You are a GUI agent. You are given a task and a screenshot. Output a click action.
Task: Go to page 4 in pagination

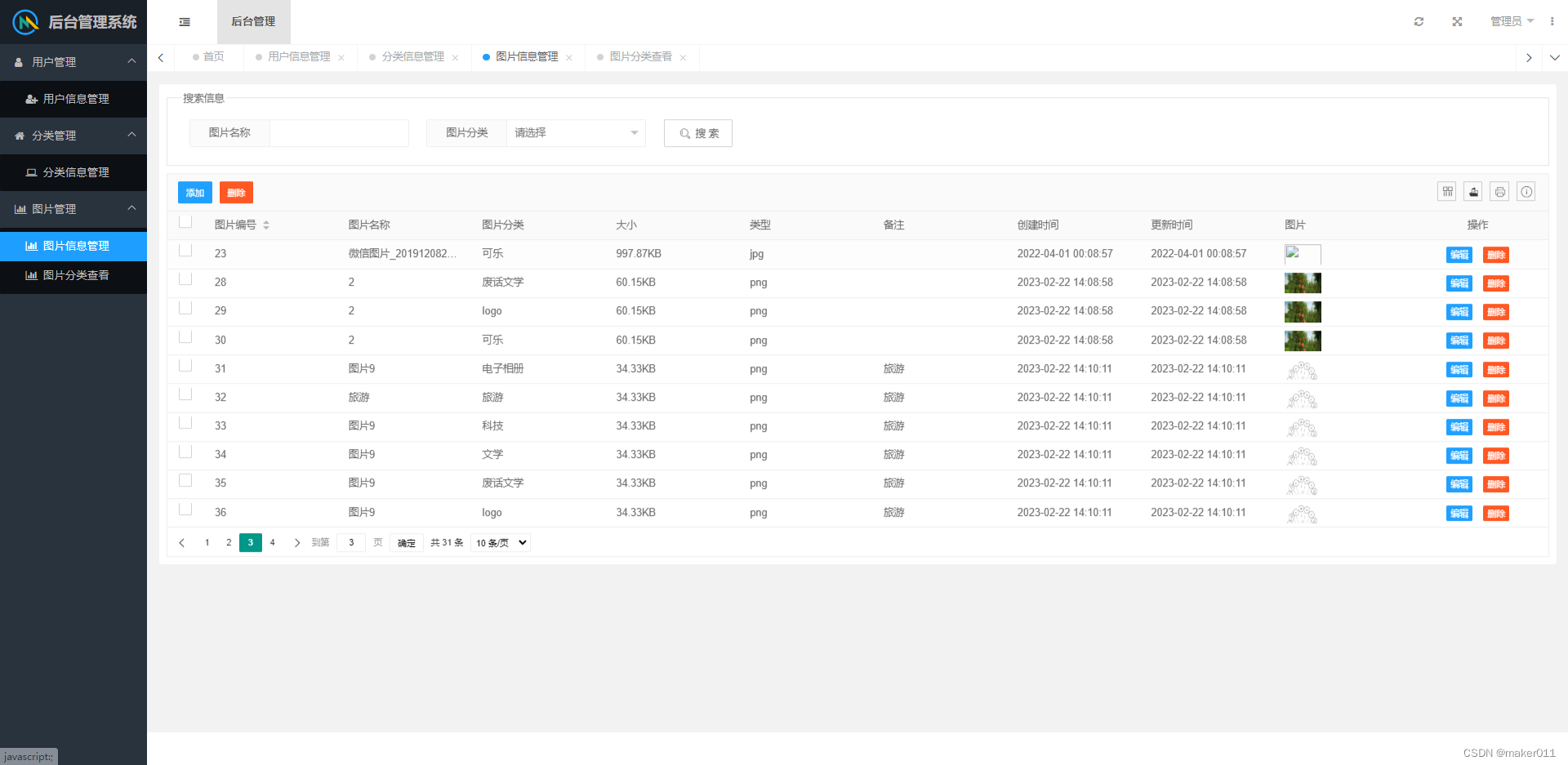(273, 543)
